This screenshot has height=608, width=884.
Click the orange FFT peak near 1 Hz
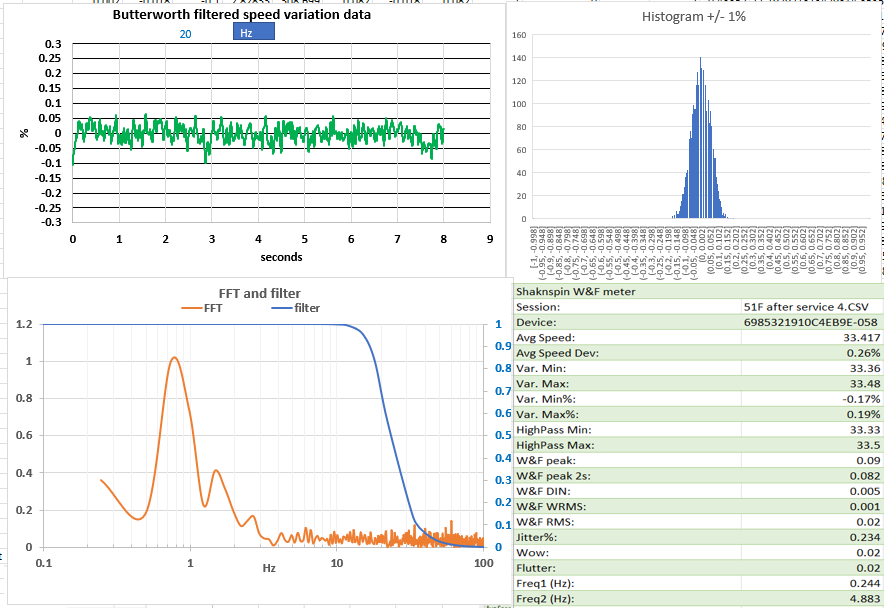(x=174, y=358)
